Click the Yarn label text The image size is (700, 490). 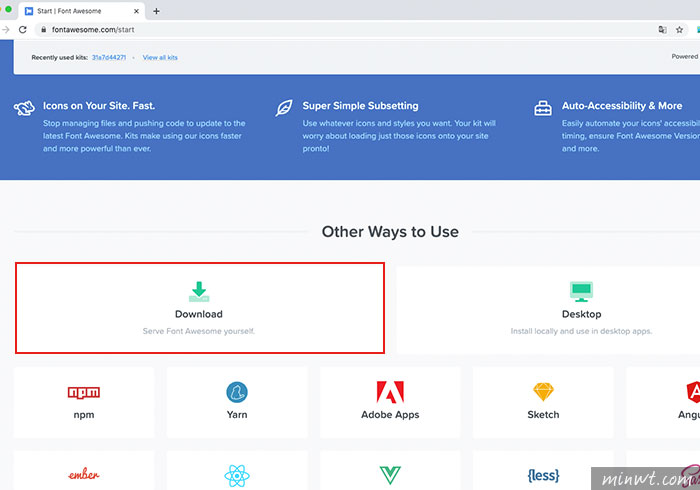coord(237,415)
